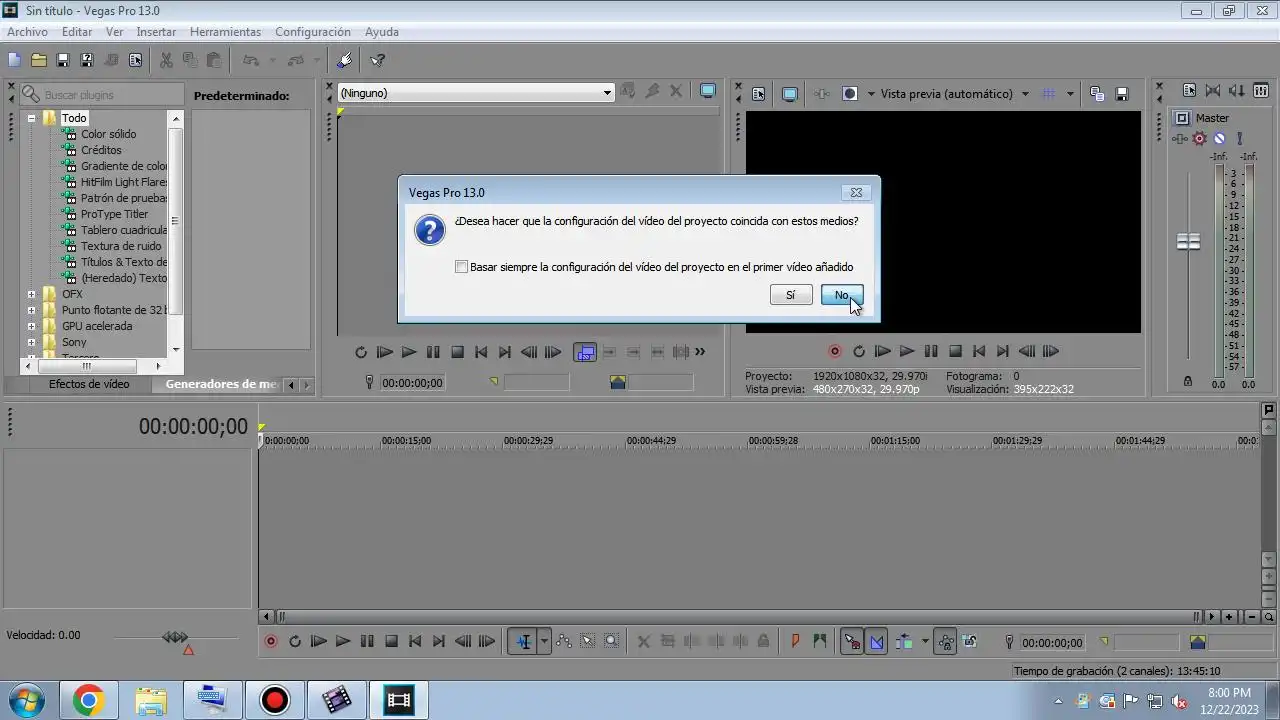Click the Undo arrow icon
This screenshot has height=720, width=1280.
(251, 60)
